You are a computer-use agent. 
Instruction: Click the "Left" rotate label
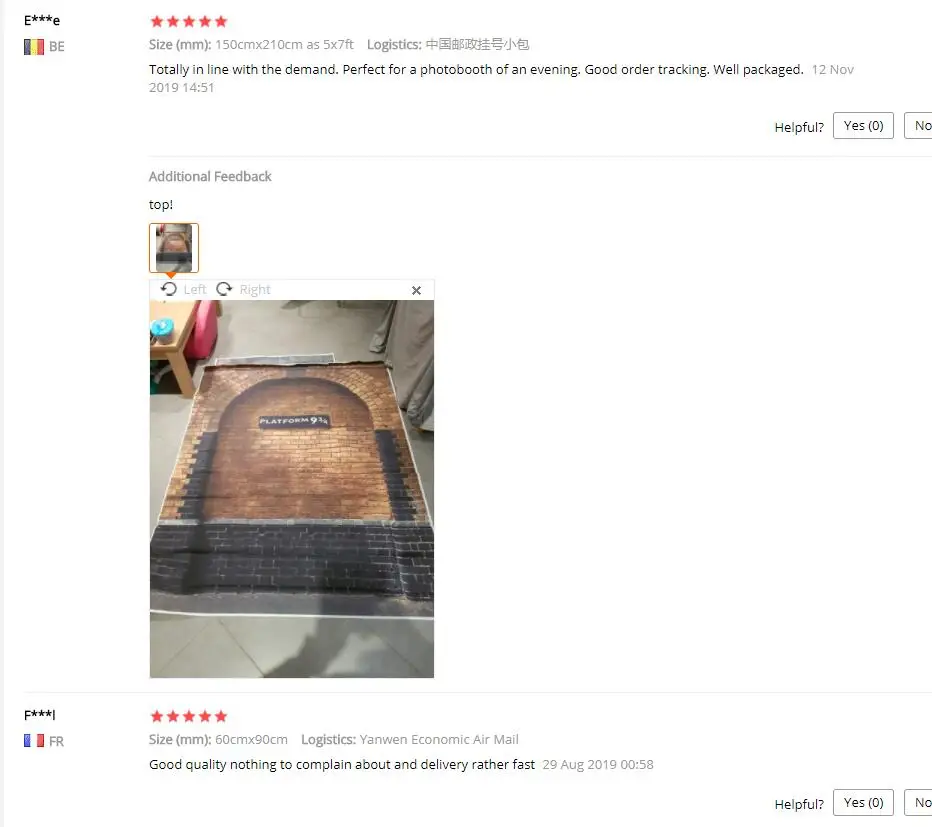pos(195,290)
